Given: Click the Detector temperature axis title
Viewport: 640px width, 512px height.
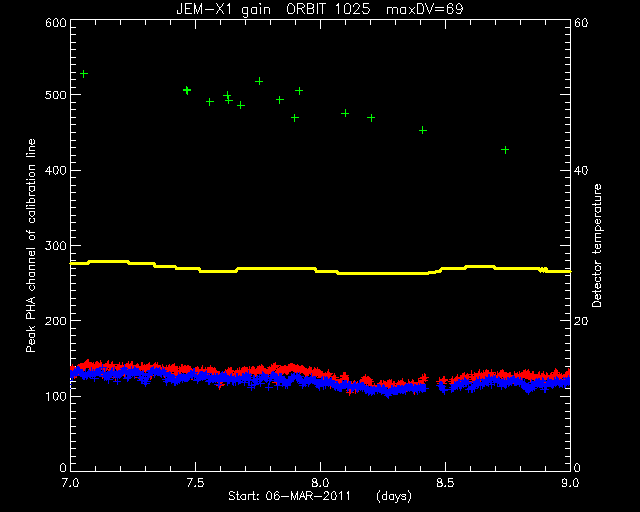Looking at the screenshot, I should pos(597,245).
